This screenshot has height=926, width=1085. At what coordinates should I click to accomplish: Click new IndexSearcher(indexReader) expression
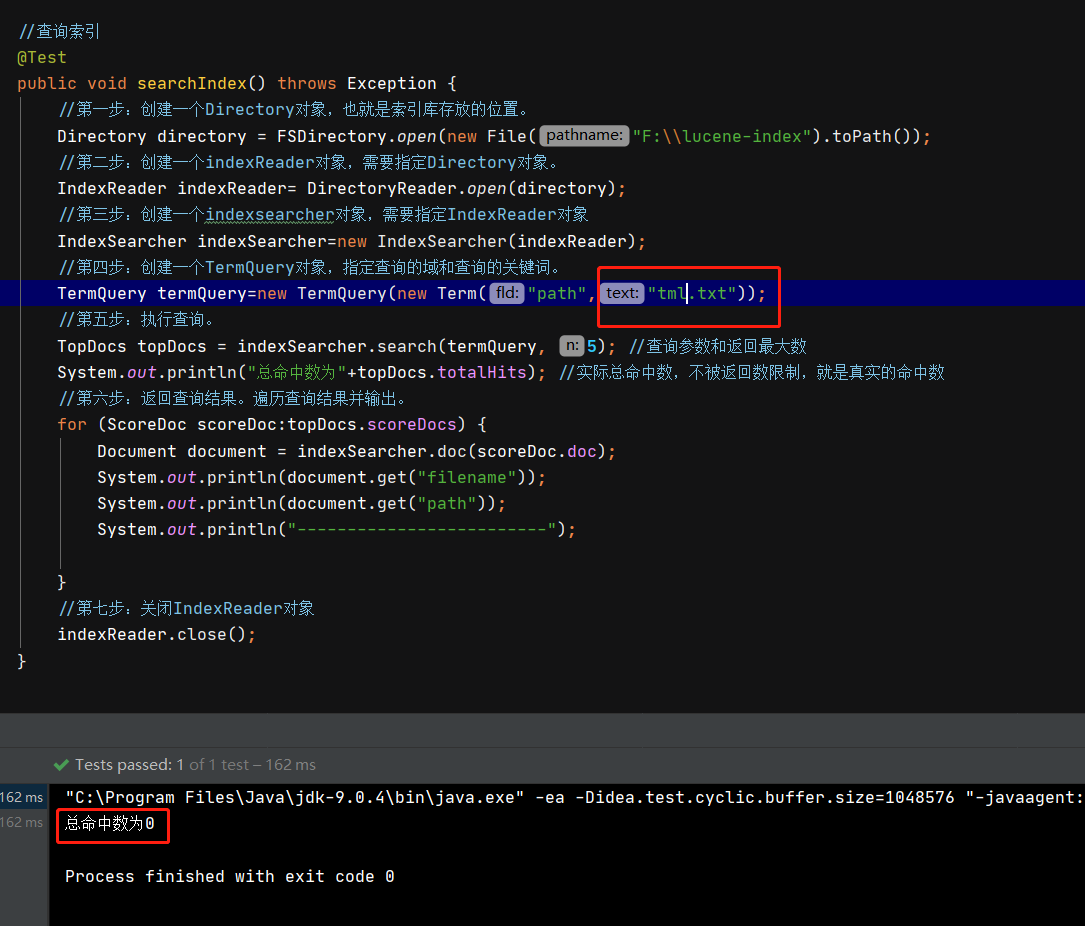coord(486,242)
